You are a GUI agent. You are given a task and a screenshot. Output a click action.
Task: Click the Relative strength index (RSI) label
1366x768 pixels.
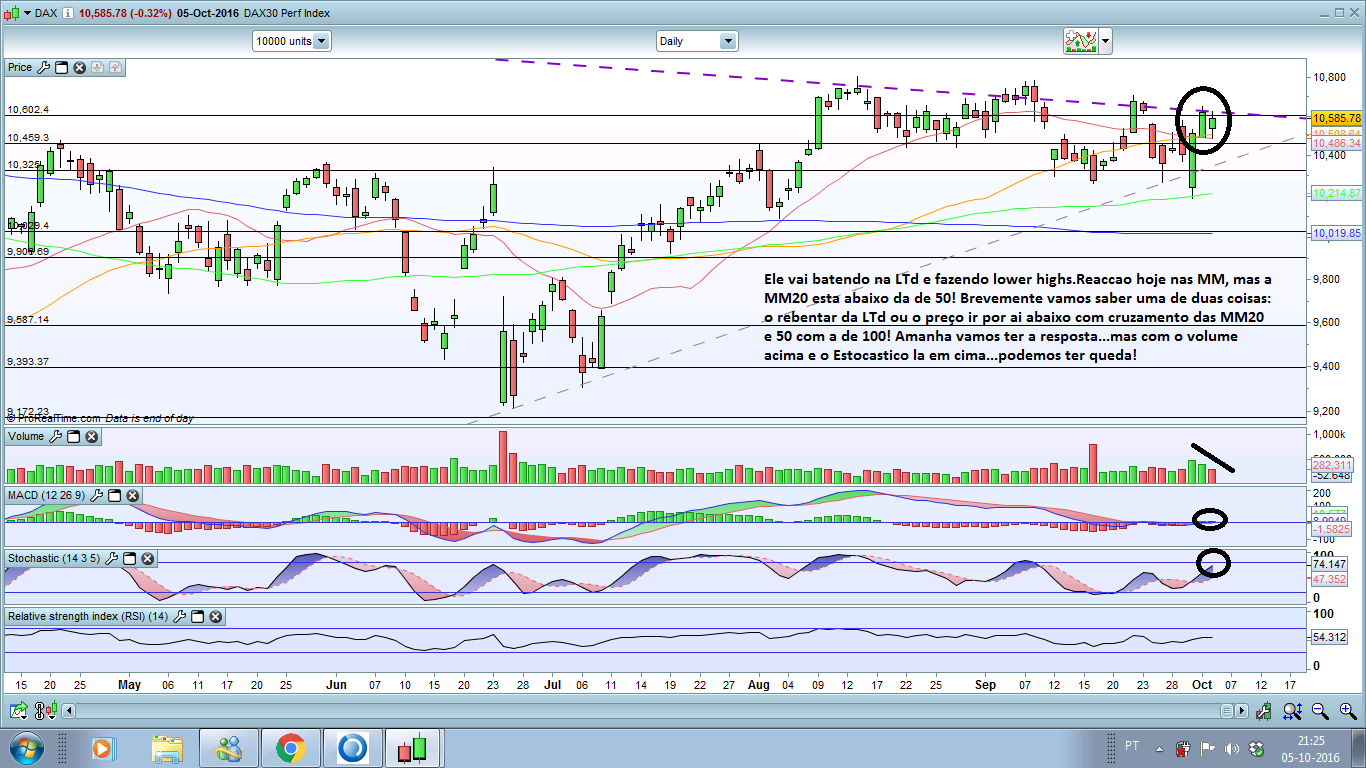coord(88,617)
